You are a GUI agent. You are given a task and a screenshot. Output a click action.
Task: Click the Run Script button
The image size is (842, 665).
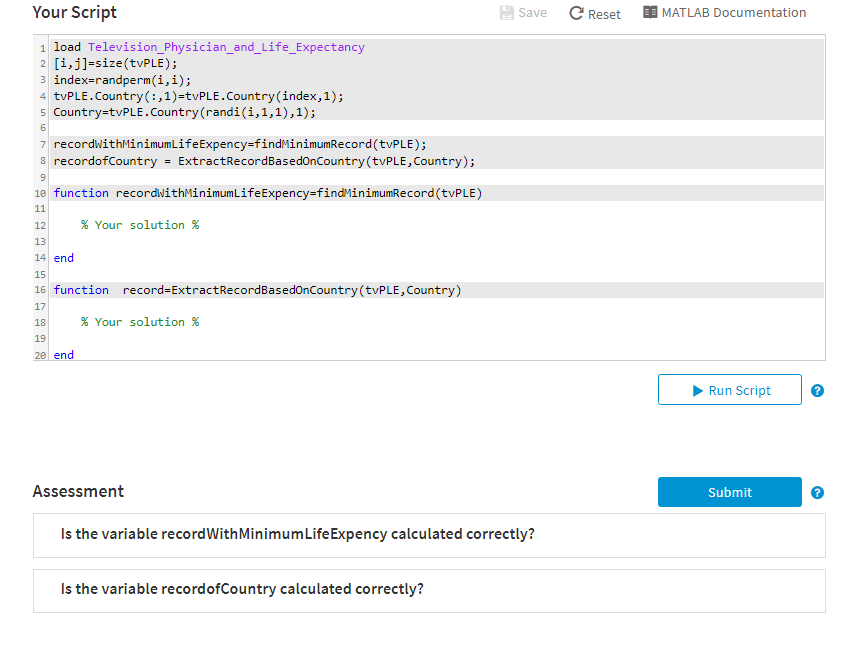point(730,390)
